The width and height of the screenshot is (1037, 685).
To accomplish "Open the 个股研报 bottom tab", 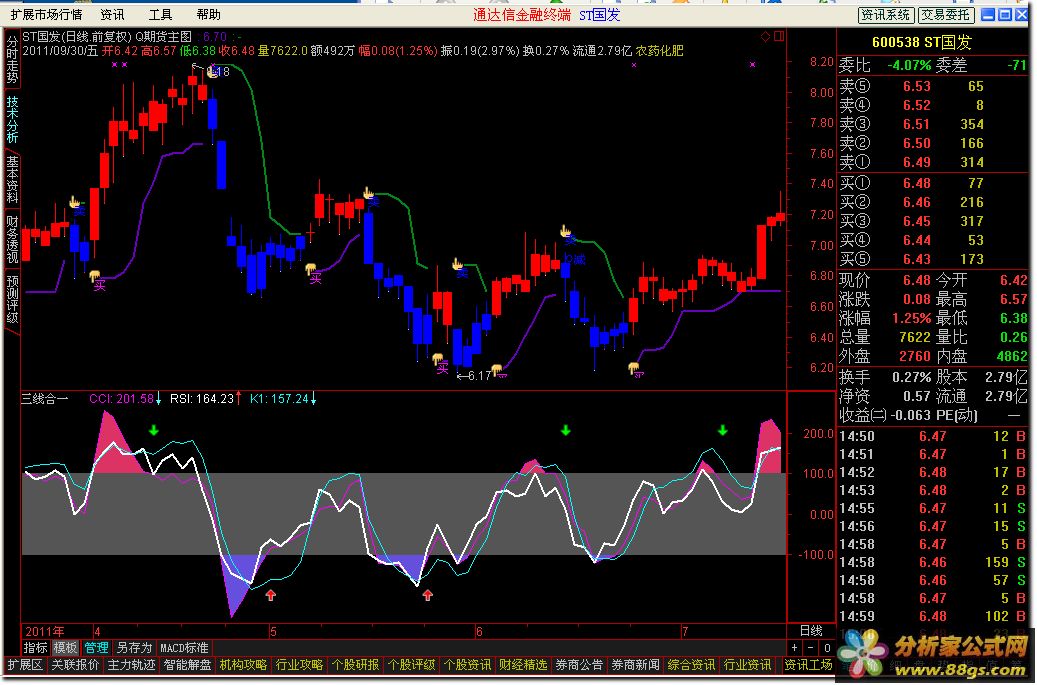I will 355,665.
